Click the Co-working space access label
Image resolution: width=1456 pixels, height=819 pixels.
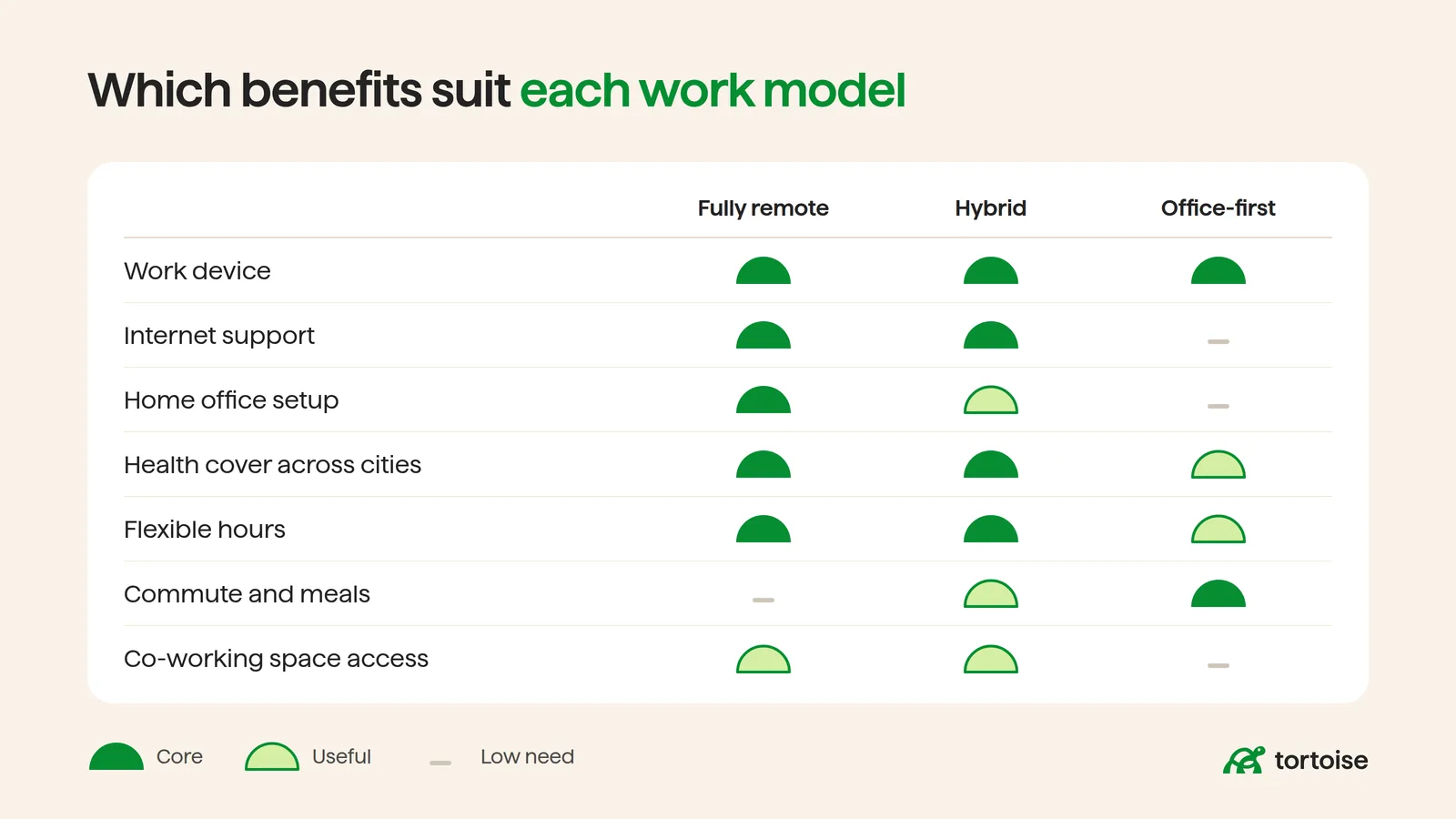[x=277, y=659]
